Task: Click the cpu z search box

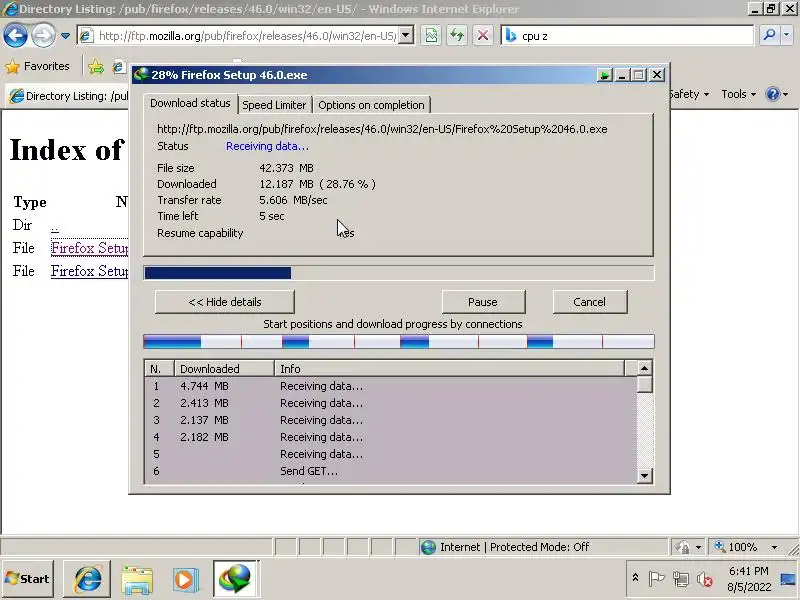Action: 628,36
